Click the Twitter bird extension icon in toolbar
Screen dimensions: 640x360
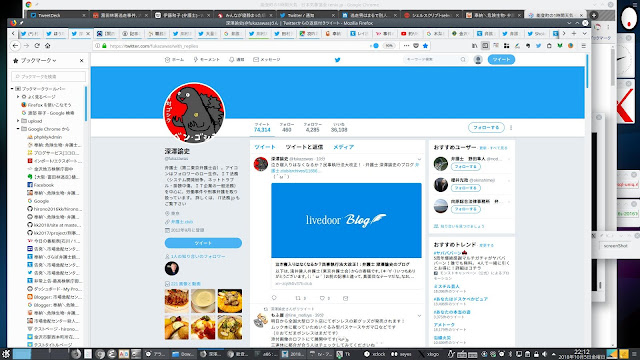[538, 46]
